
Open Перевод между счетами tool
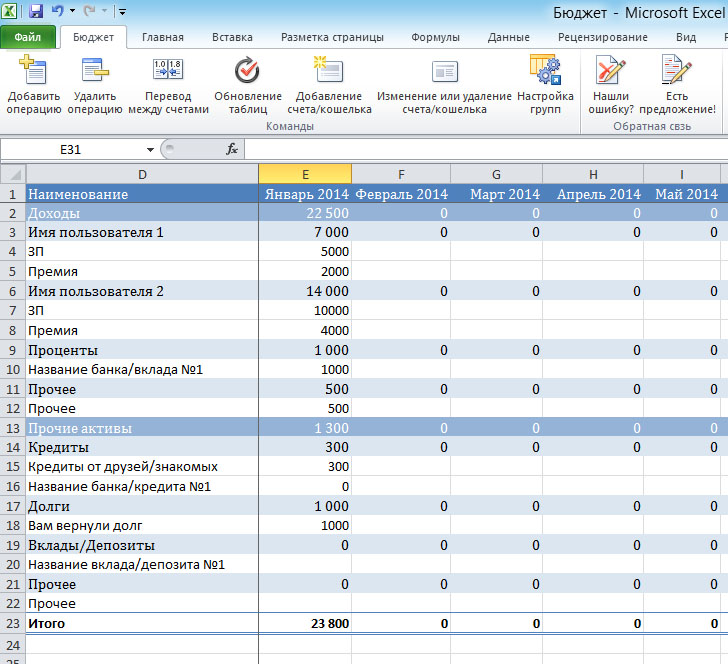click(168, 72)
